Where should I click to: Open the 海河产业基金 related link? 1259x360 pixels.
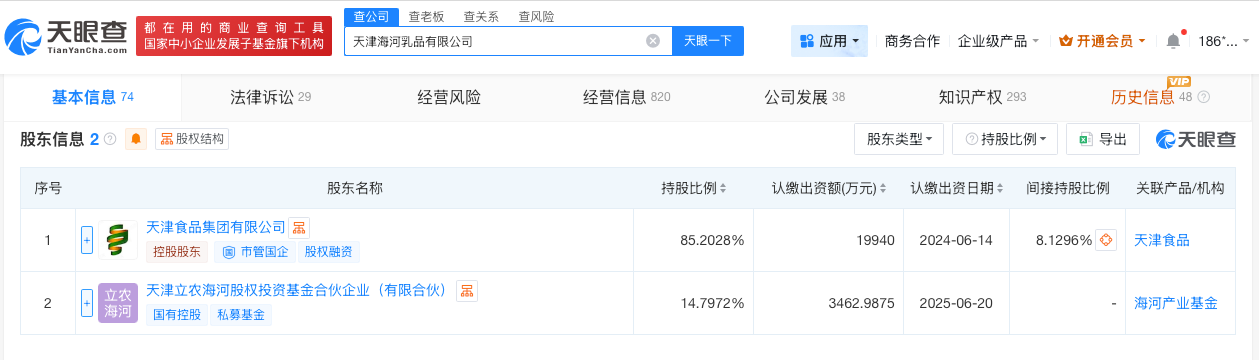coord(1176,302)
